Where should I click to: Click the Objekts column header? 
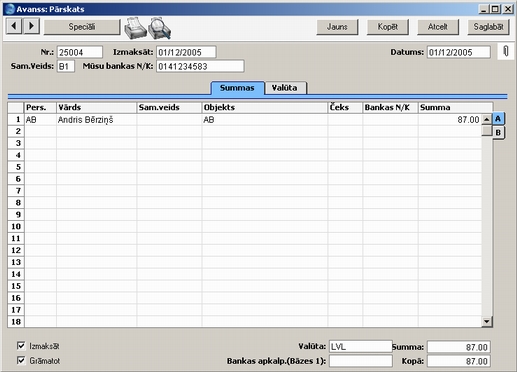pos(265,107)
